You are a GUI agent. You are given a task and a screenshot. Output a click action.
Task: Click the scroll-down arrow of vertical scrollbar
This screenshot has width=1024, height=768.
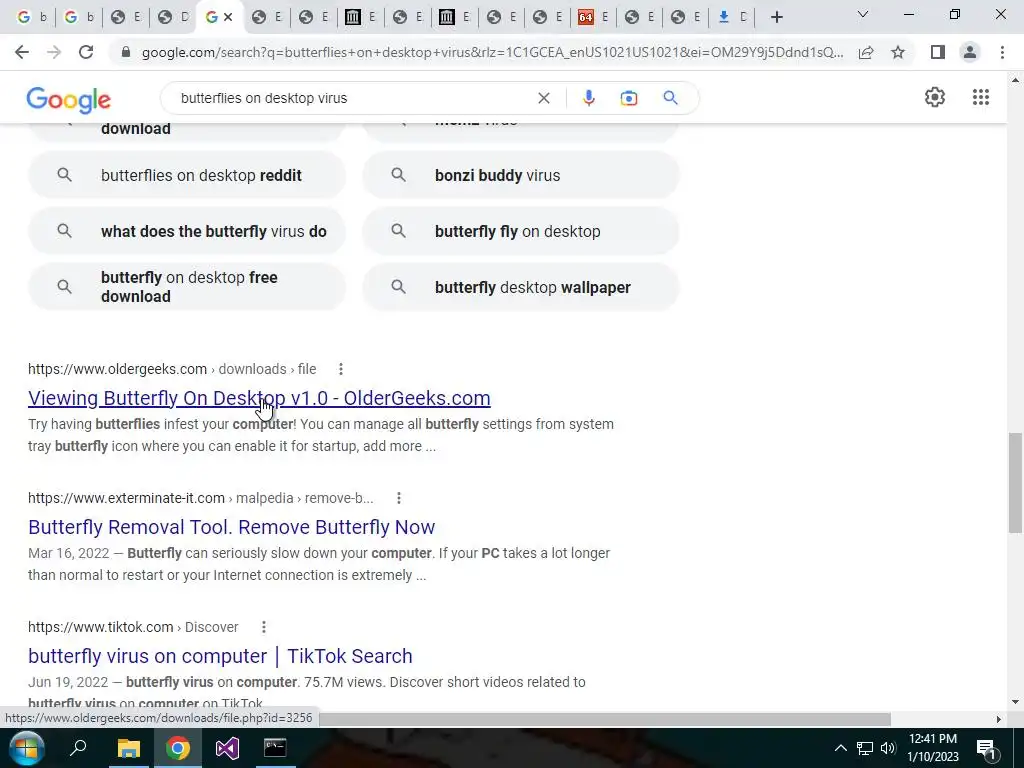(1015, 703)
